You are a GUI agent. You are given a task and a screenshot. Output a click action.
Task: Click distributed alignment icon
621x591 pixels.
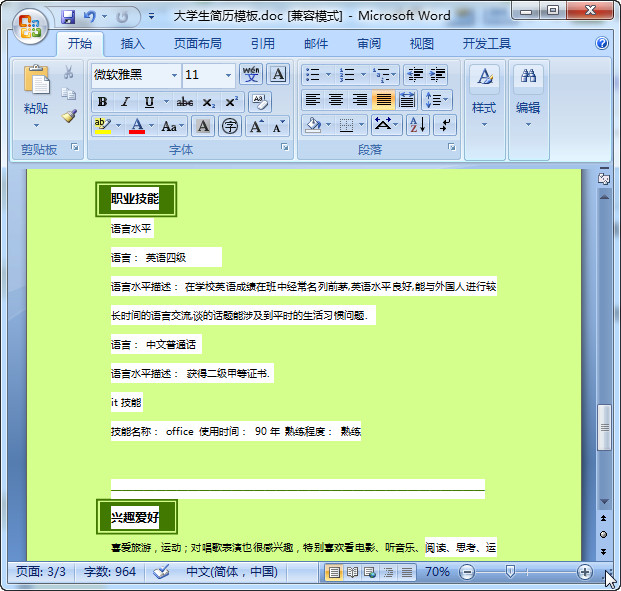(407, 100)
